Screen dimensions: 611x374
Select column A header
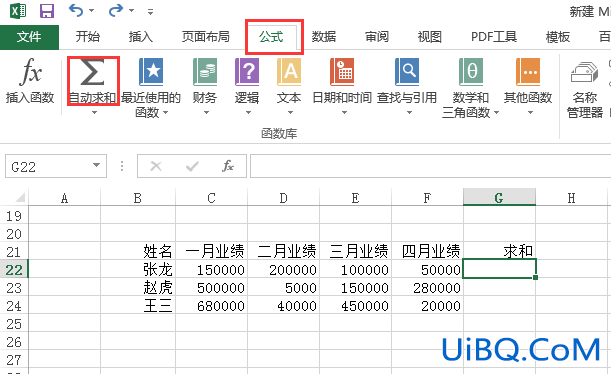(x=64, y=198)
